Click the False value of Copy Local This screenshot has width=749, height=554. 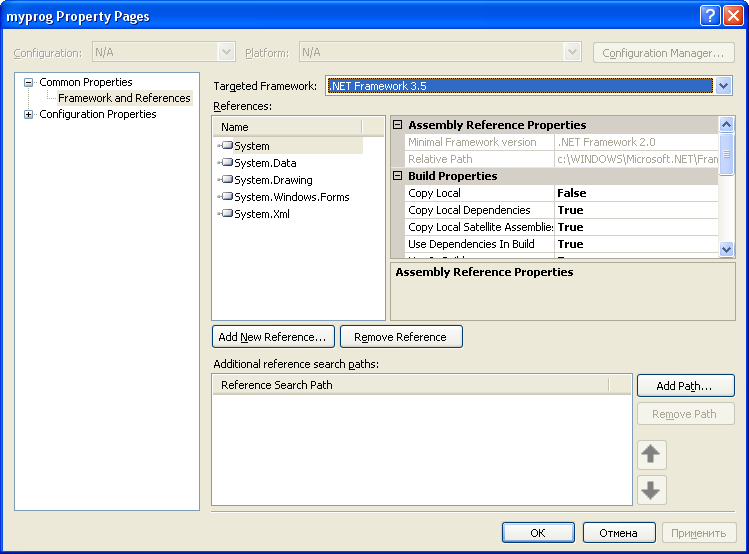pyautogui.click(x=636, y=193)
